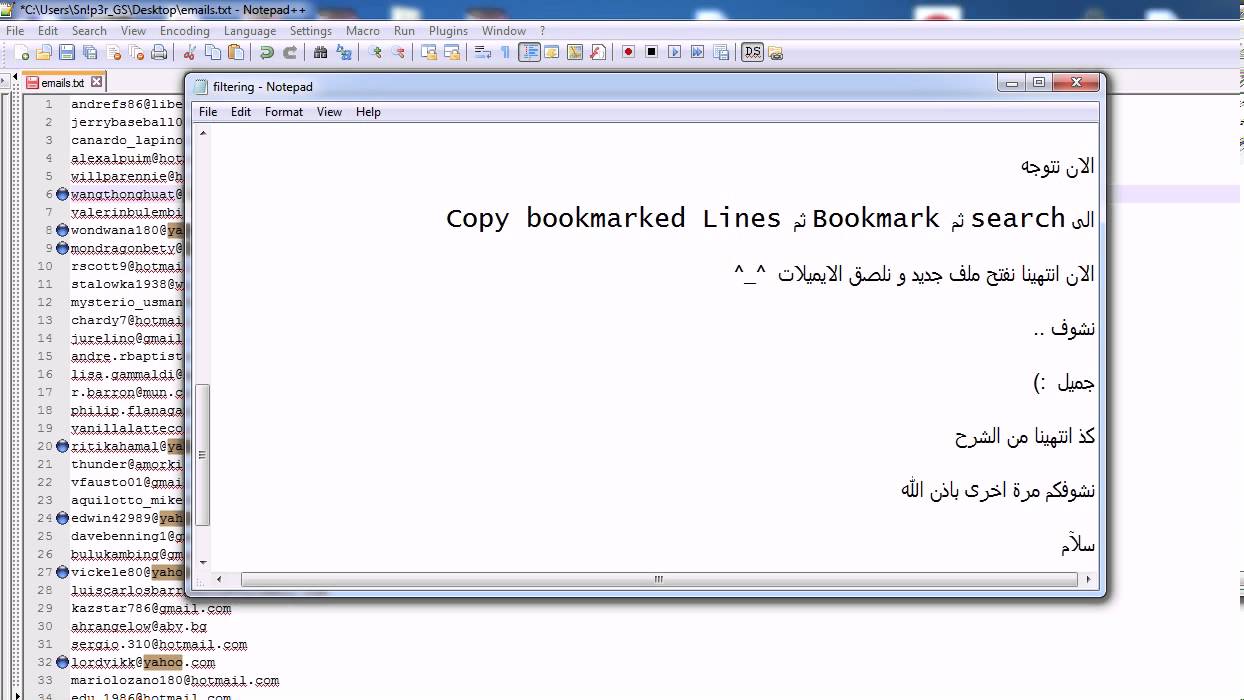Image resolution: width=1244 pixels, height=700 pixels.
Task: Play back the recorded macro
Action: [674, 52]
